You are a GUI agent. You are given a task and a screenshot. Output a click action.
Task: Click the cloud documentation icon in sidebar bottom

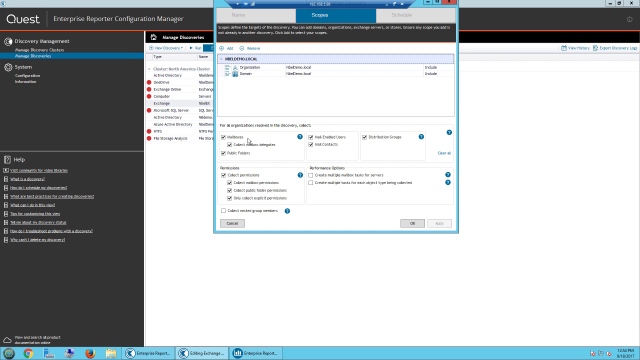(x=7, y=340)
